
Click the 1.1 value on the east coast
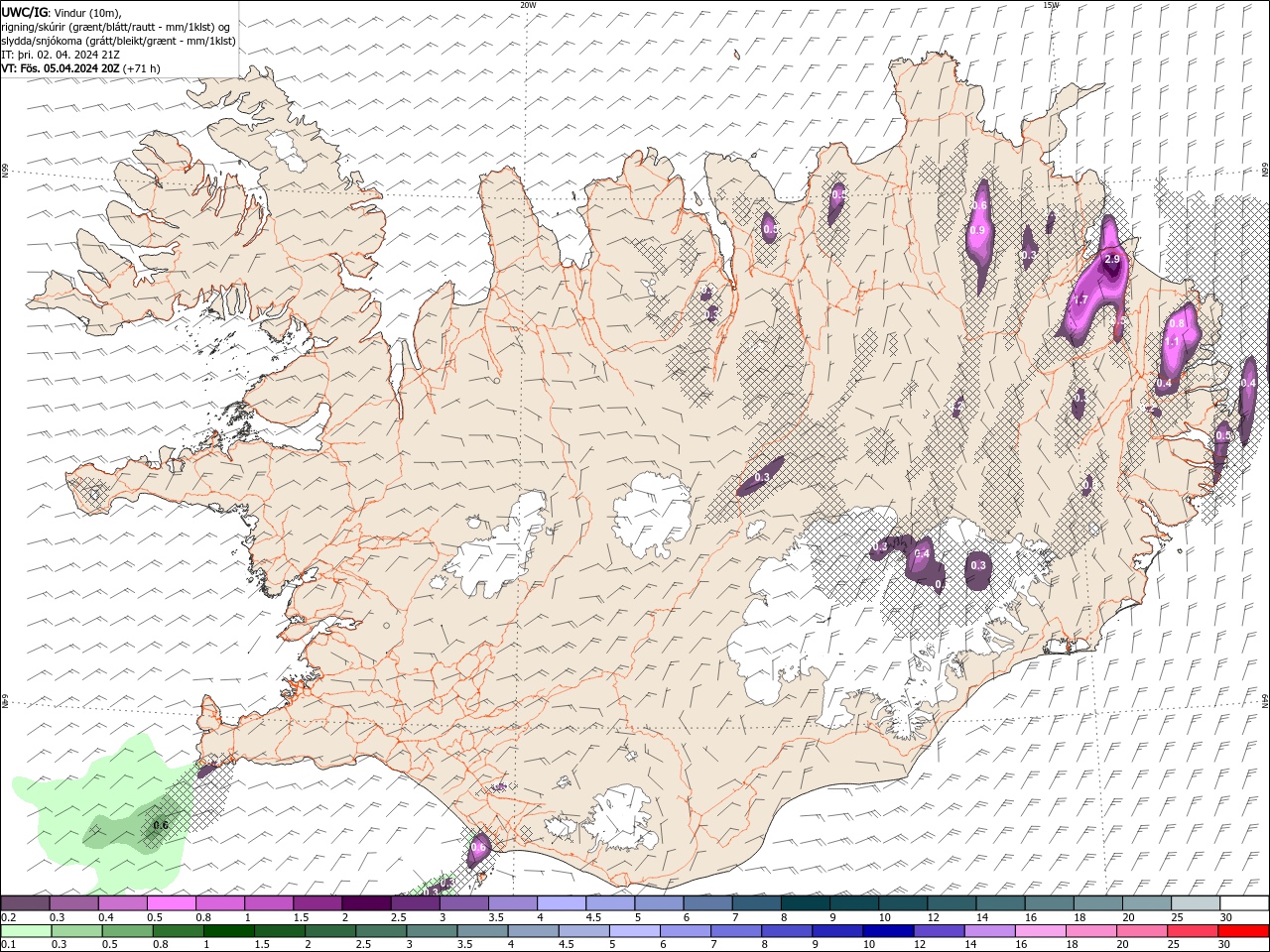tap(1172, 342)
